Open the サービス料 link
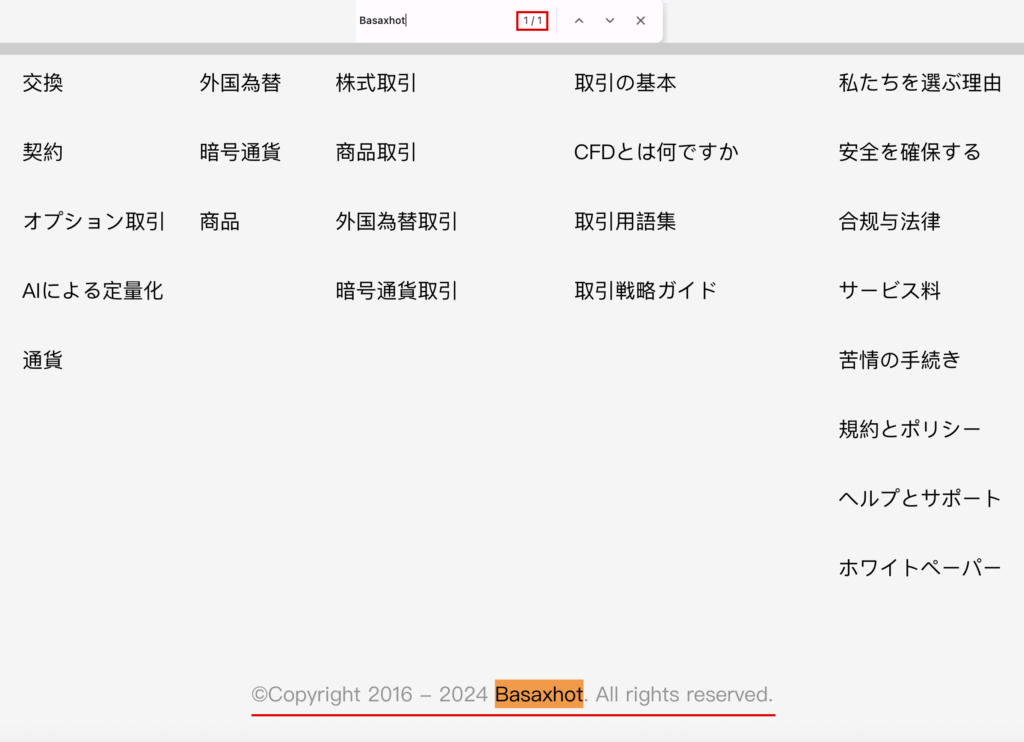The height and width of the screenshot is (742, 1024). tap(889, 291)
